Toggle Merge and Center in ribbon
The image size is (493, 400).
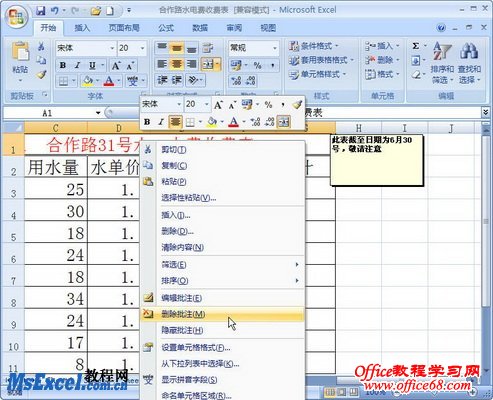tap(208, 64)
